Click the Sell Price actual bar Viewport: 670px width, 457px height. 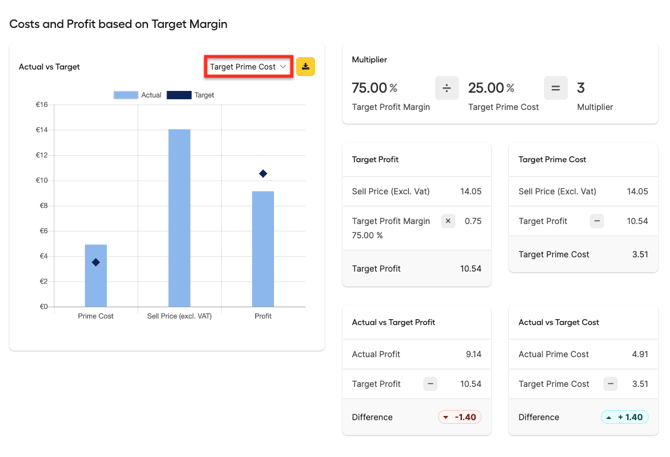click(179, 218)
